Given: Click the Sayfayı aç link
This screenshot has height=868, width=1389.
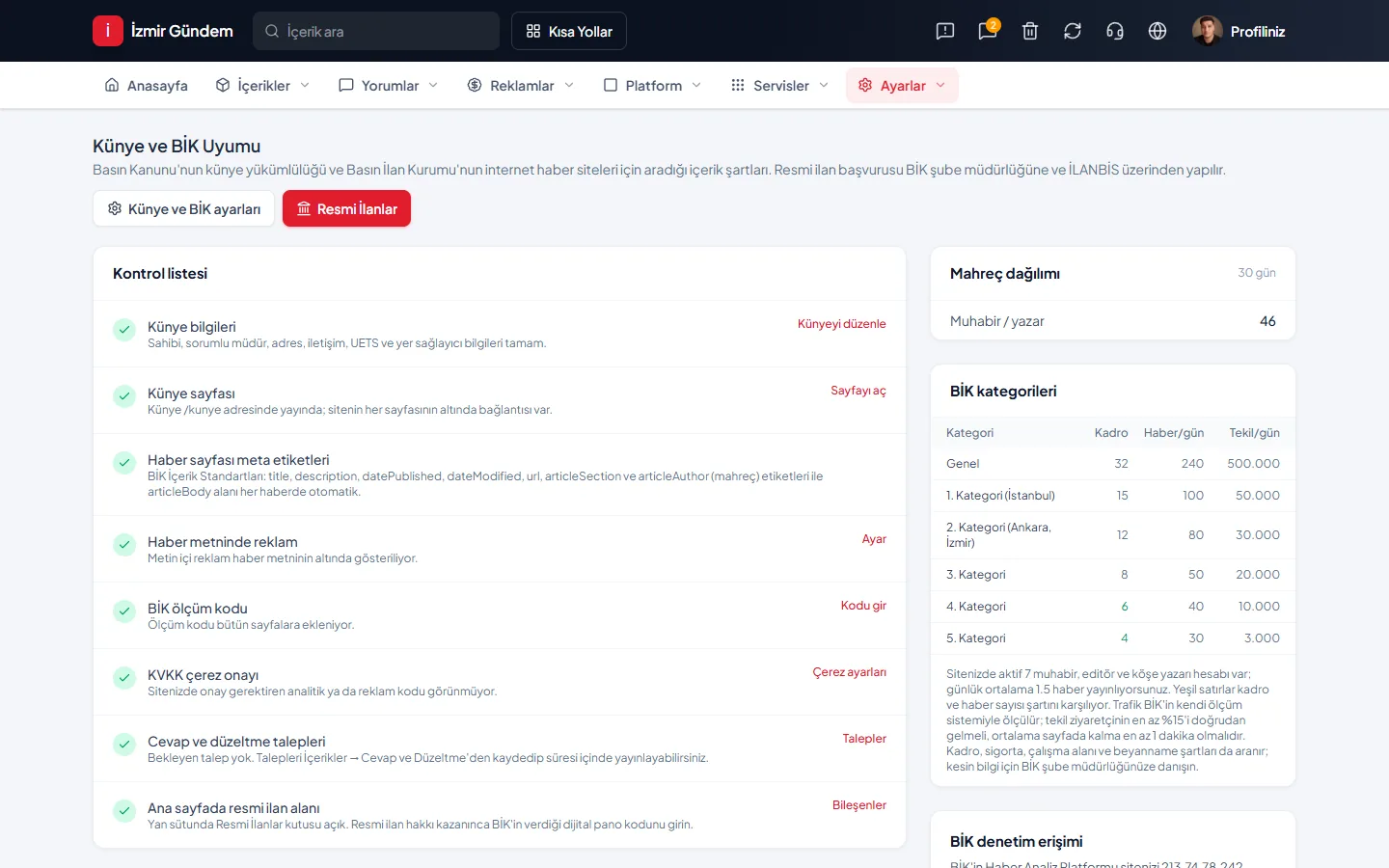Looking at the screenshot, I should (858, 391).
